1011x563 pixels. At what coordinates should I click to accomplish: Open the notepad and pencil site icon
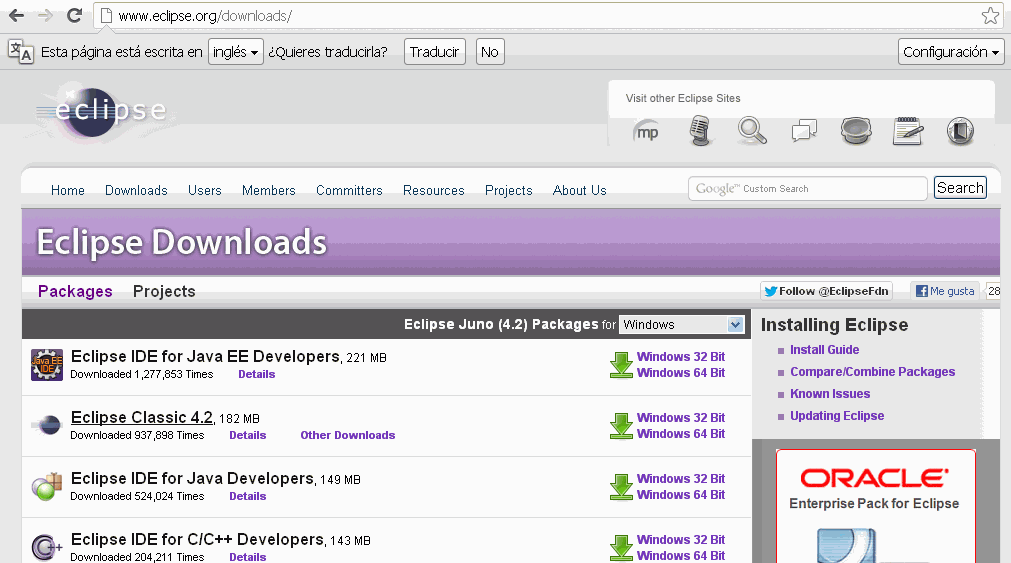click(908, 131)
